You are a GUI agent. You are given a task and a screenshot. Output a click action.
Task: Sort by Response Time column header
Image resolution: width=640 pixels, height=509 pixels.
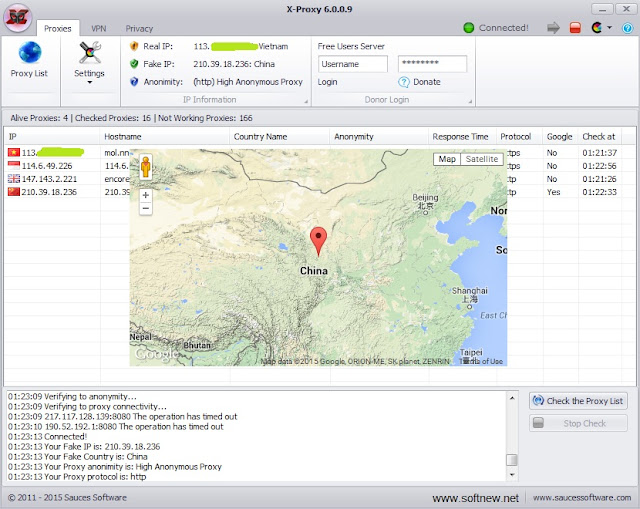click(462, 136)
